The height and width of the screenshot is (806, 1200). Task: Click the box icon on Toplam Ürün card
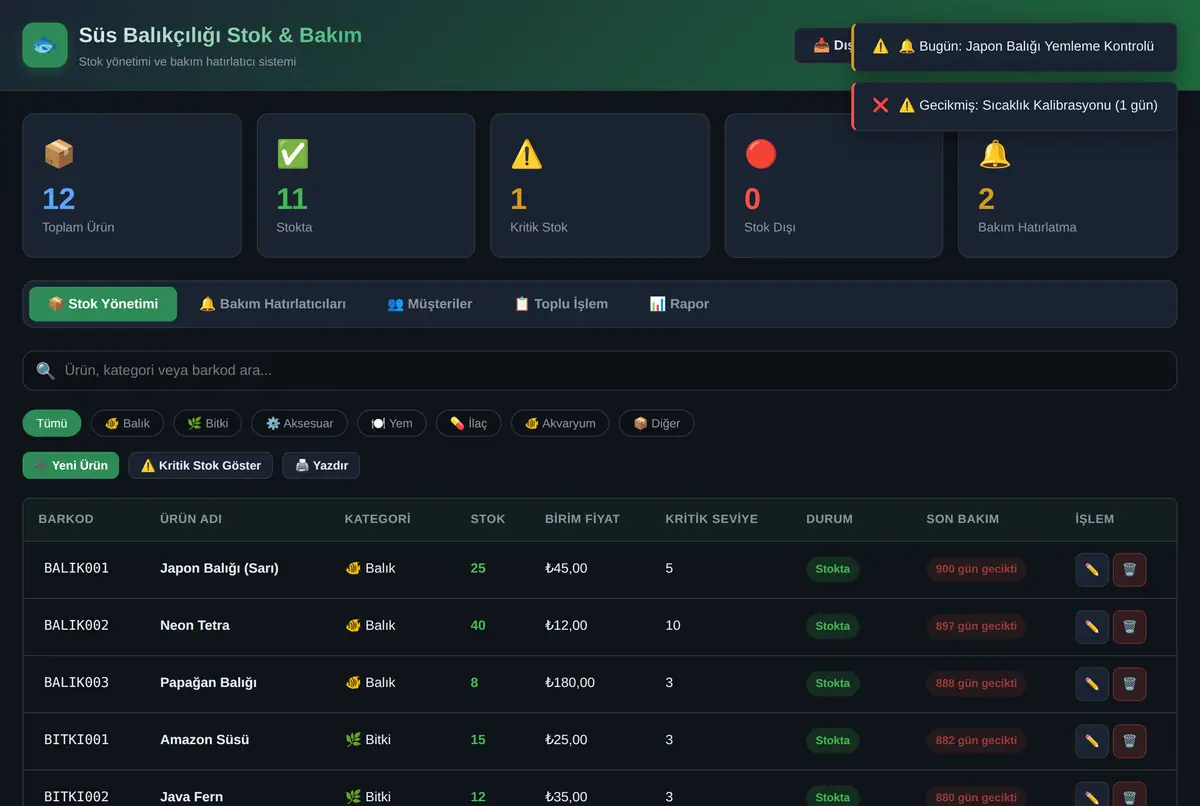59,154
